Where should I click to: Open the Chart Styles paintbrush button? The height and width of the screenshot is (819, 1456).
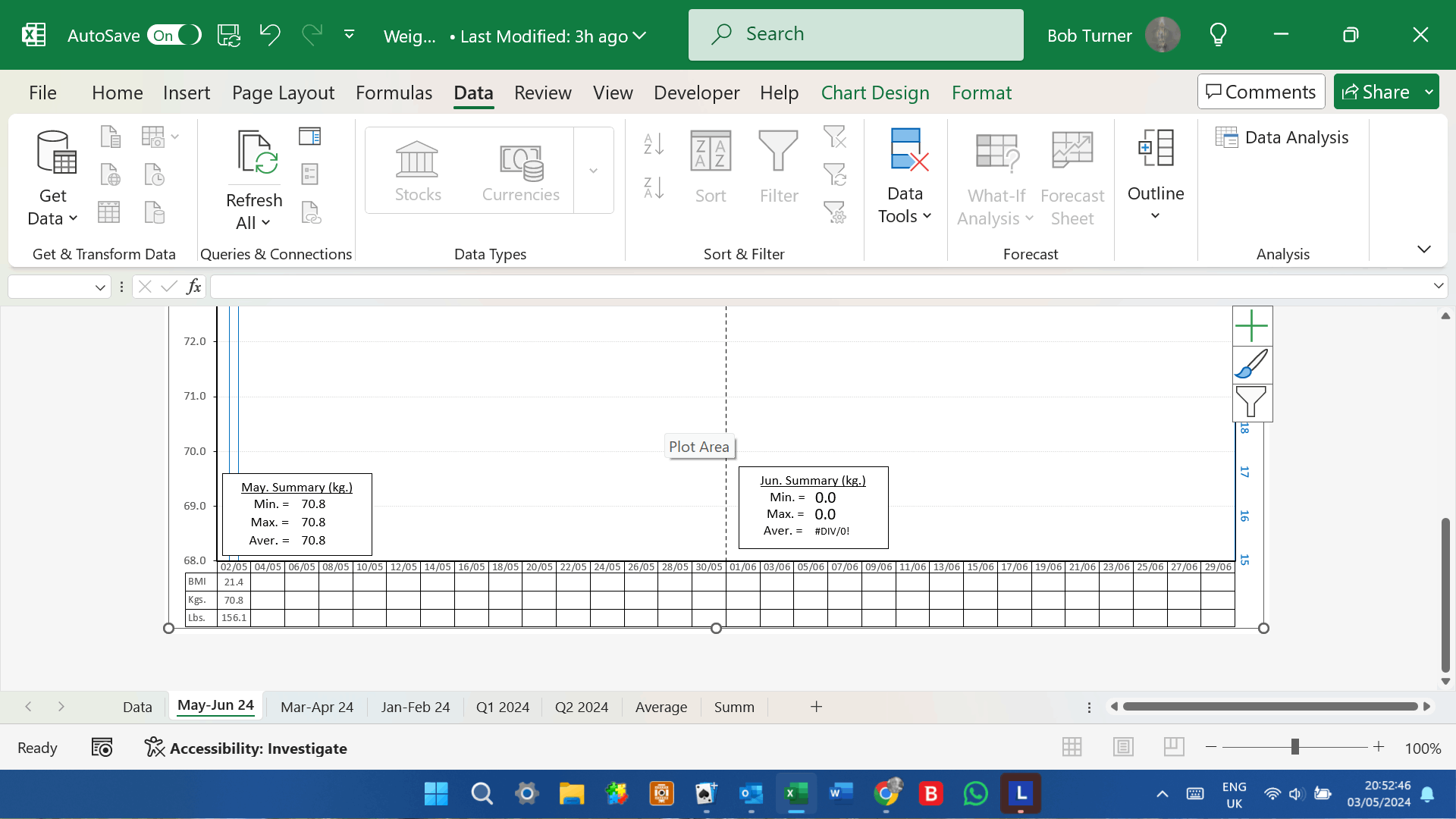(1251, 364)
